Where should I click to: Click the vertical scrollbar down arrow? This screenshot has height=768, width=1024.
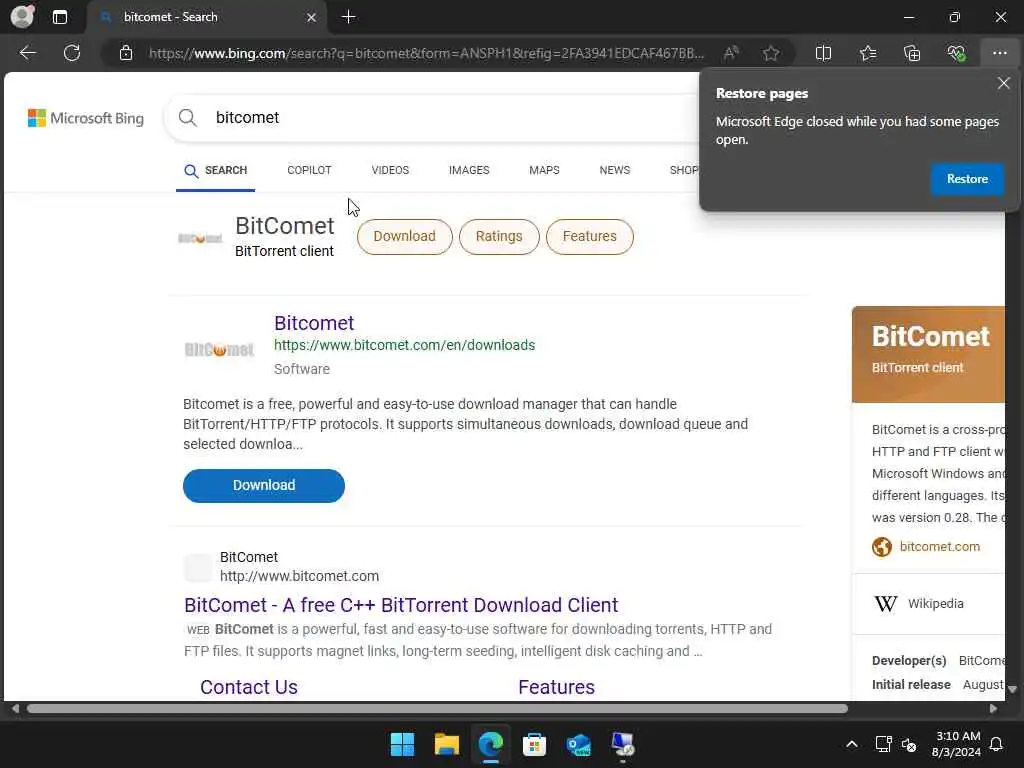coord(1012,689)
